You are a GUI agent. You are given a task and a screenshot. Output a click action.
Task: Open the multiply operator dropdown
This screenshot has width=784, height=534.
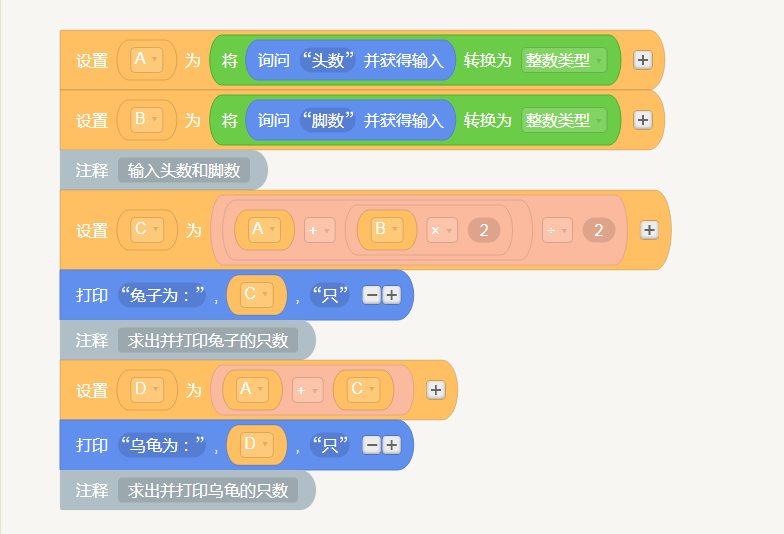(x=442, y=230)
